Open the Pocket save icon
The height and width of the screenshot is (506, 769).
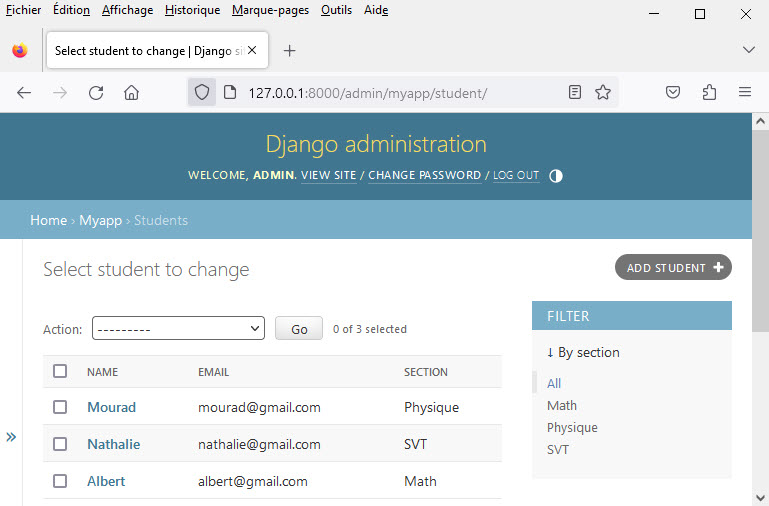(x=673, y=92)
